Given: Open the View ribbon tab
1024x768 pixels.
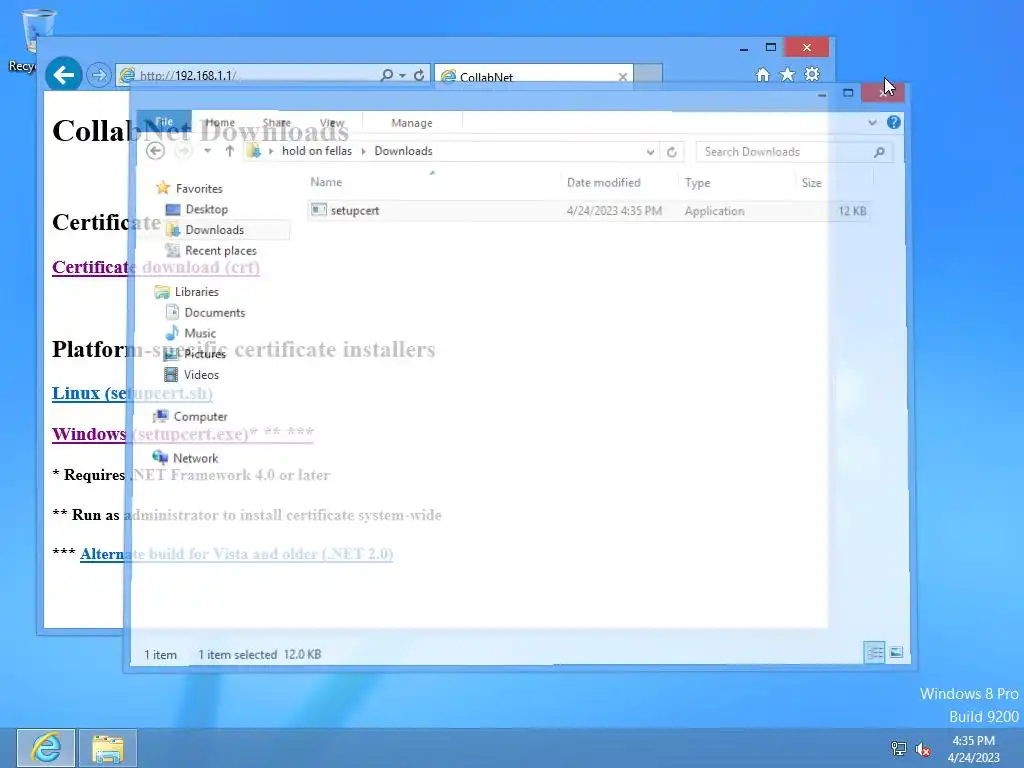Looking at the screenshot, I should point(332,123).
